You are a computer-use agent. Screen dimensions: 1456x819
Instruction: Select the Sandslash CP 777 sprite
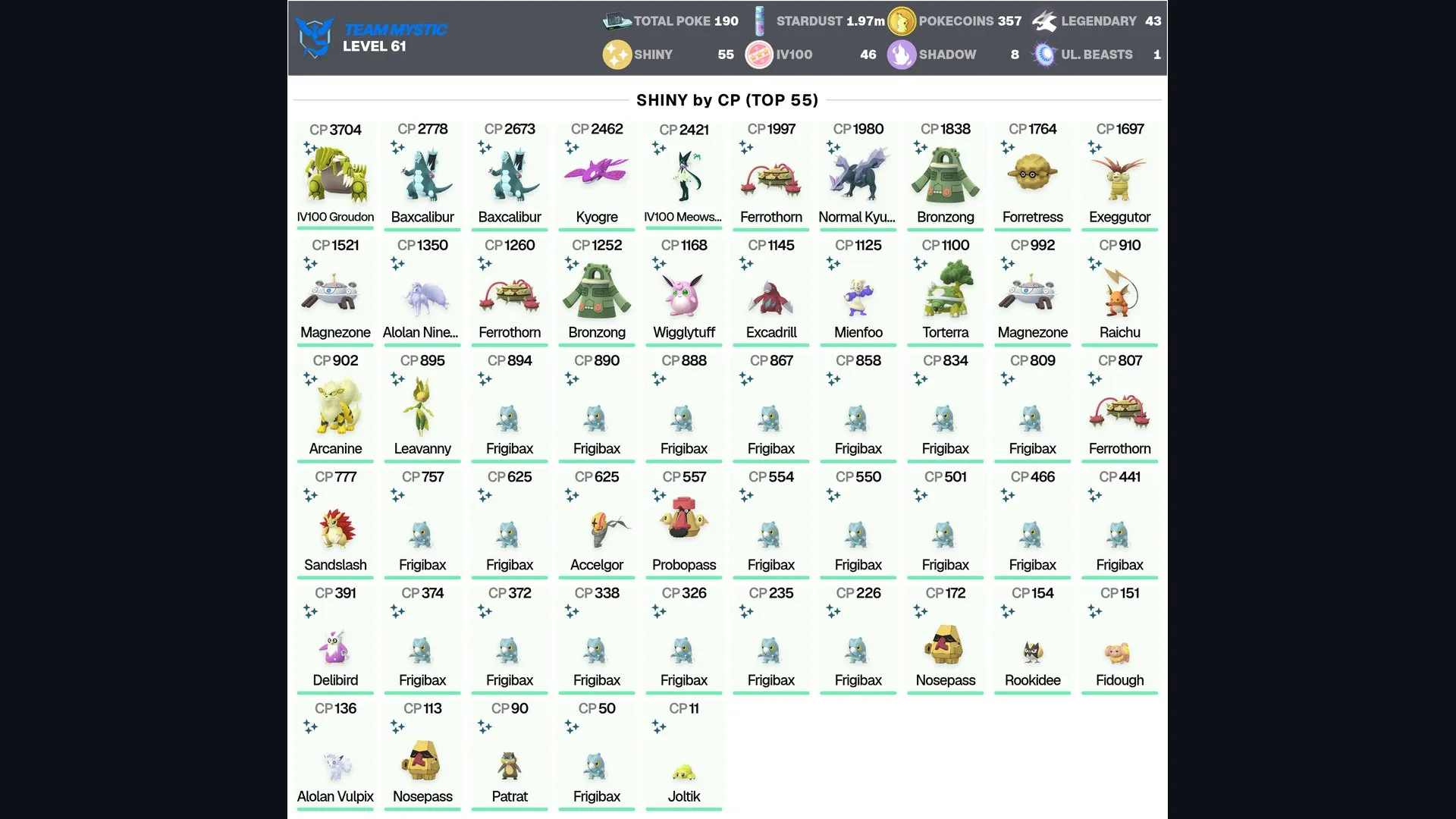pos(335,528)
